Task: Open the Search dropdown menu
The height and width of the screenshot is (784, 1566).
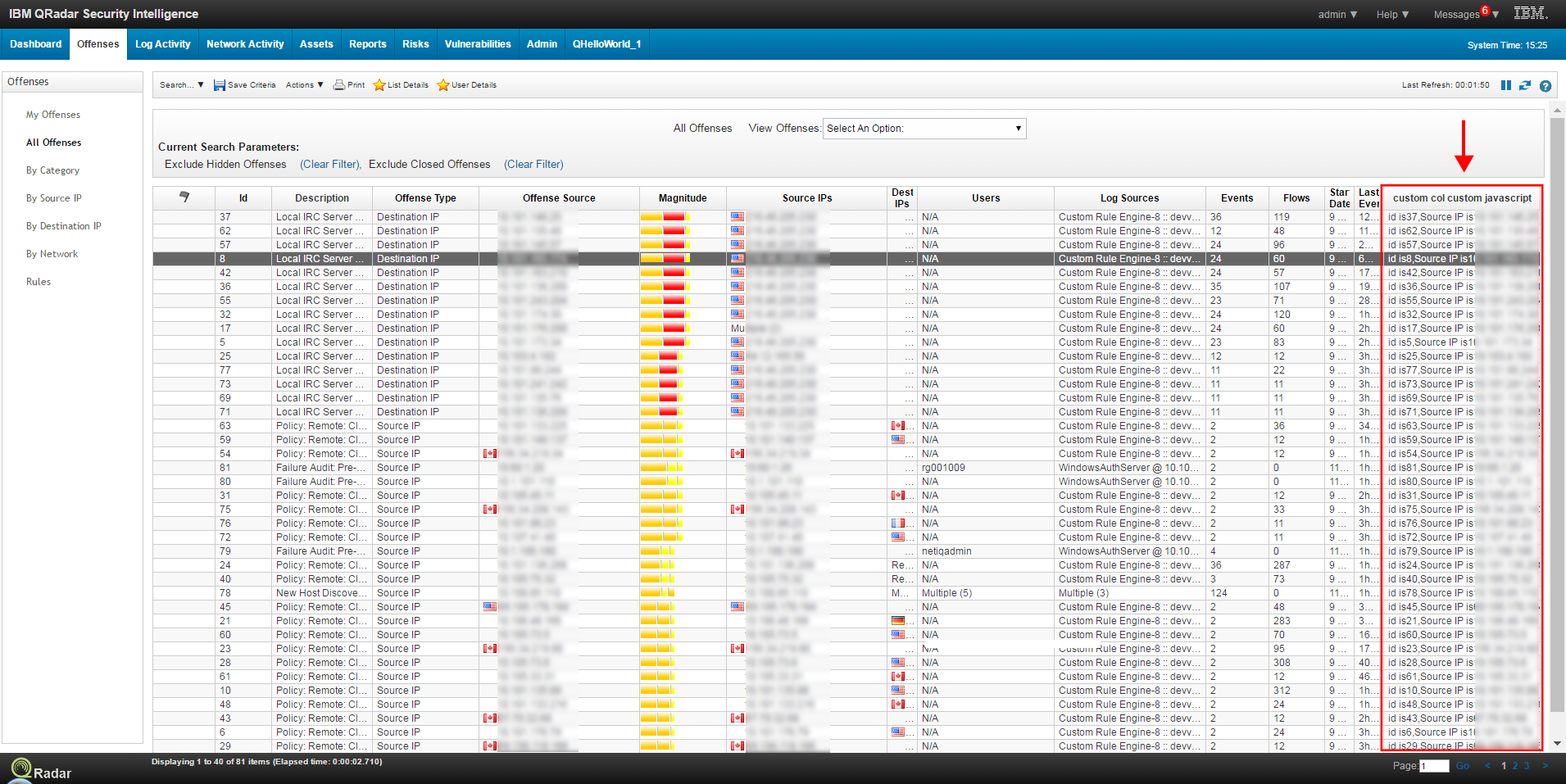Action: click(181, 85)
